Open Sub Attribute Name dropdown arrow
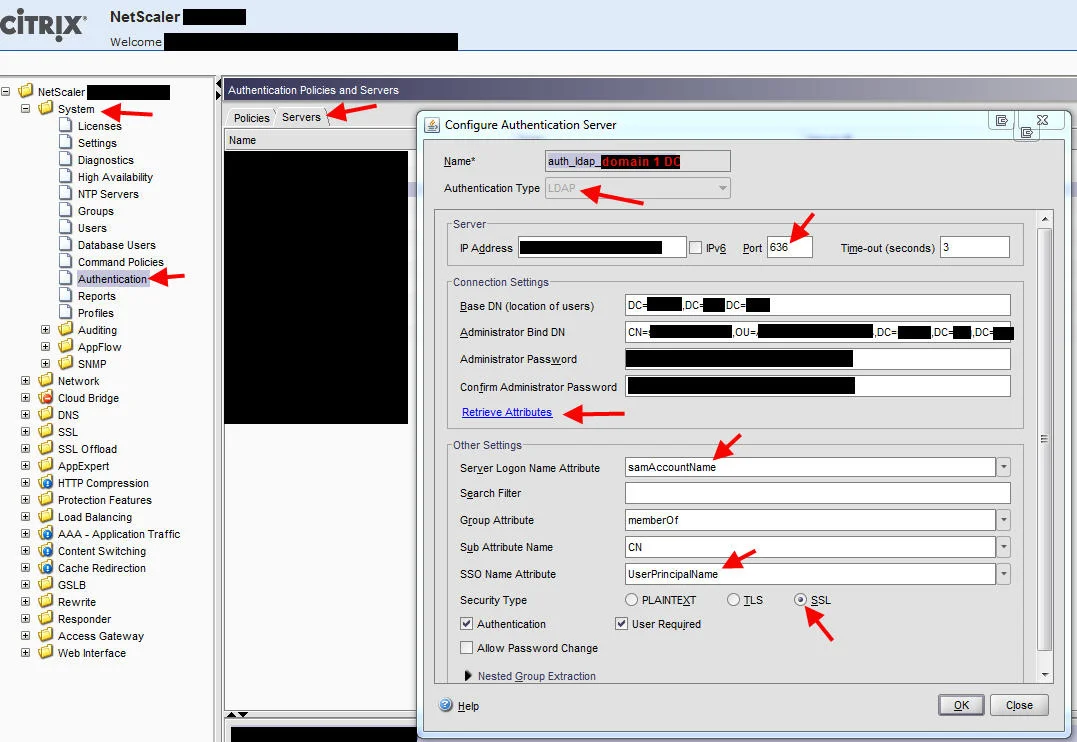The width and height of the screenshot is (1077, 742). (1004, 547)
